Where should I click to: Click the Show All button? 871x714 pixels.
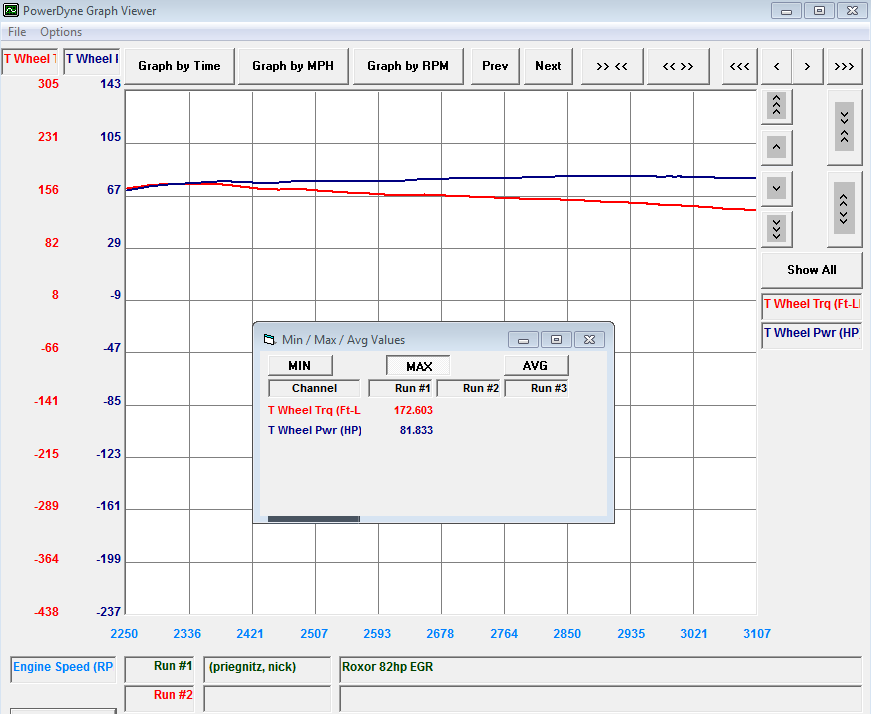(811, 269)
